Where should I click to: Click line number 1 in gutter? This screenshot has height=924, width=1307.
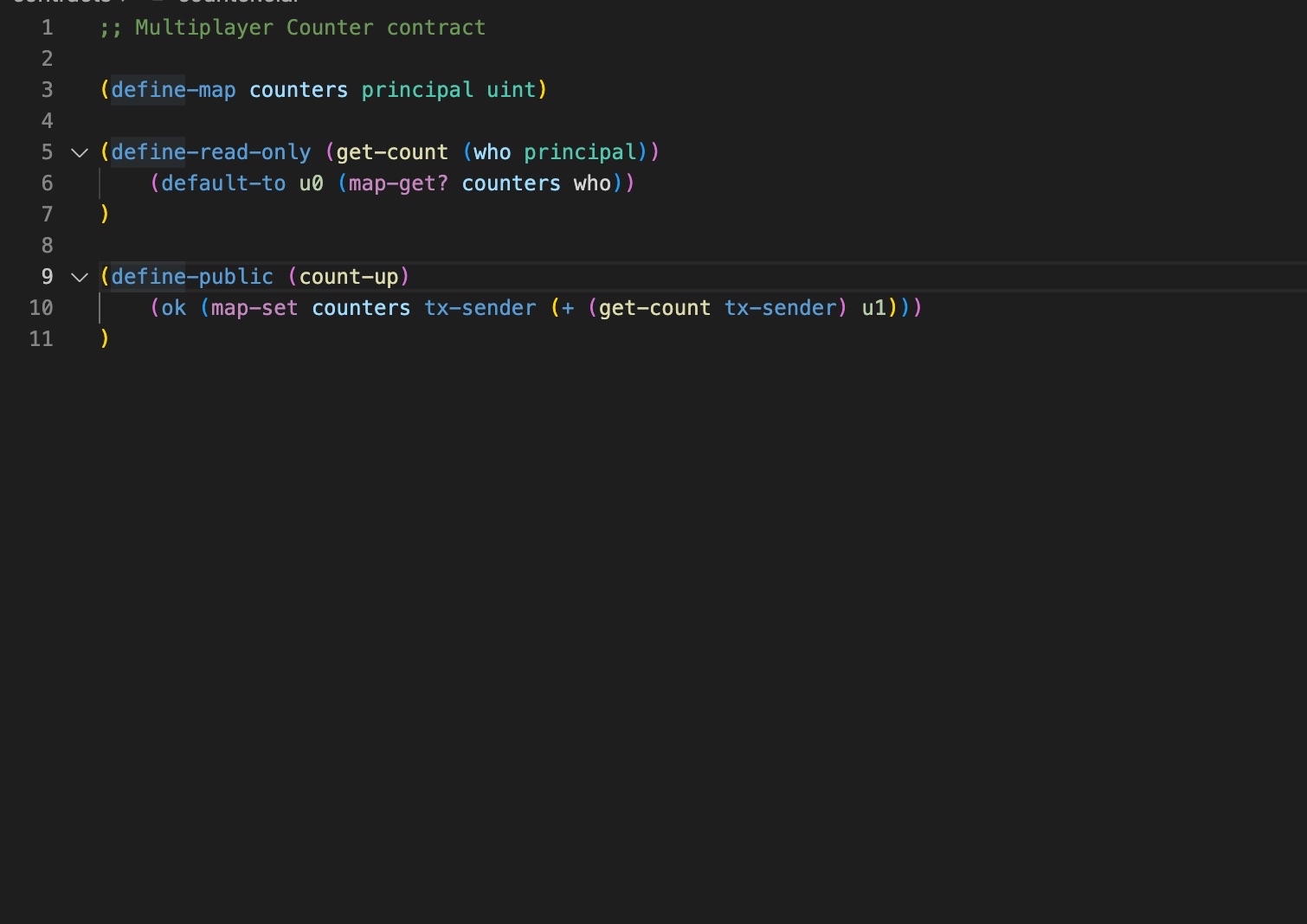coord(47,28)
